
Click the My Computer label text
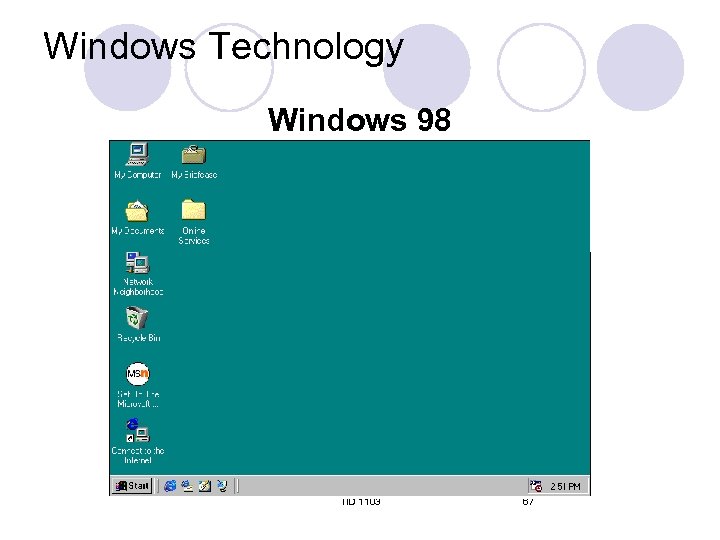(138, 175)
